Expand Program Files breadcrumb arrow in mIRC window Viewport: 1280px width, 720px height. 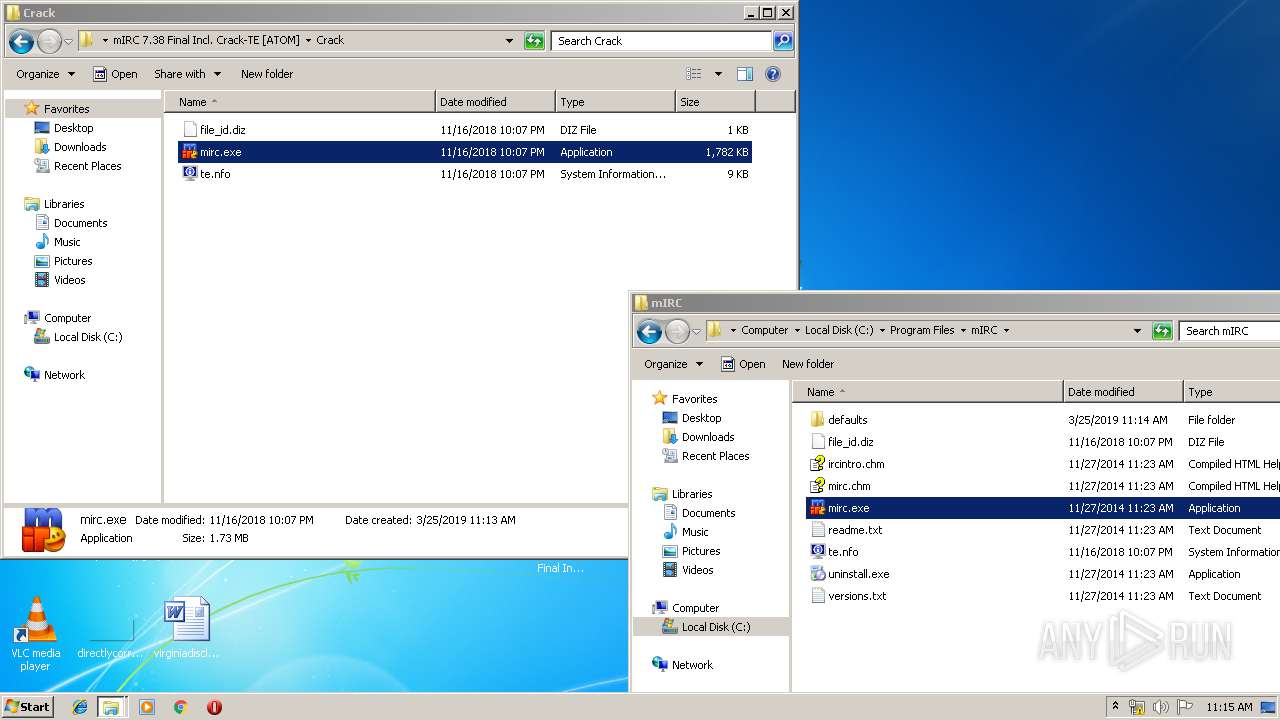click(x=962, y=331)
